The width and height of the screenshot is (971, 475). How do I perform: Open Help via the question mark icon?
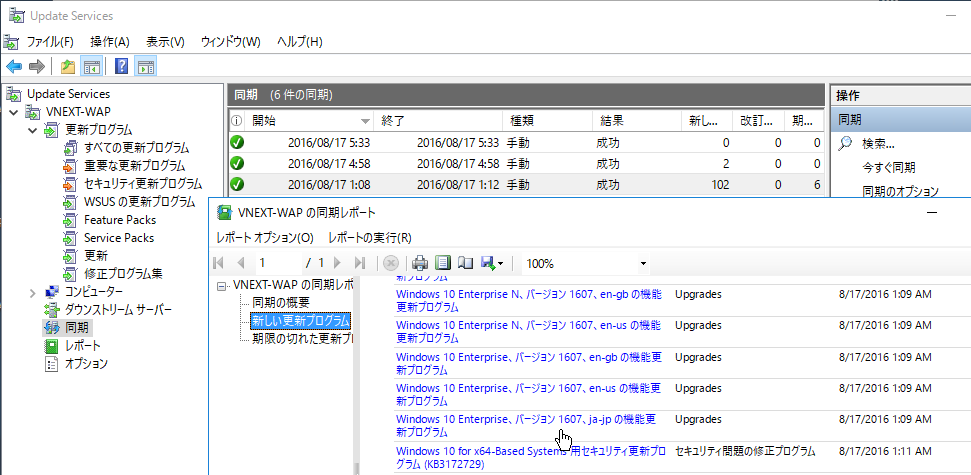tap(121, 66)
